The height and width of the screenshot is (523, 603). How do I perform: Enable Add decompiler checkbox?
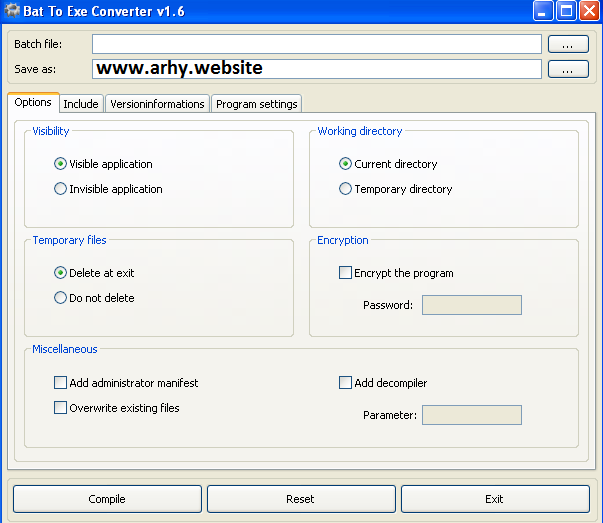point(345,383)
